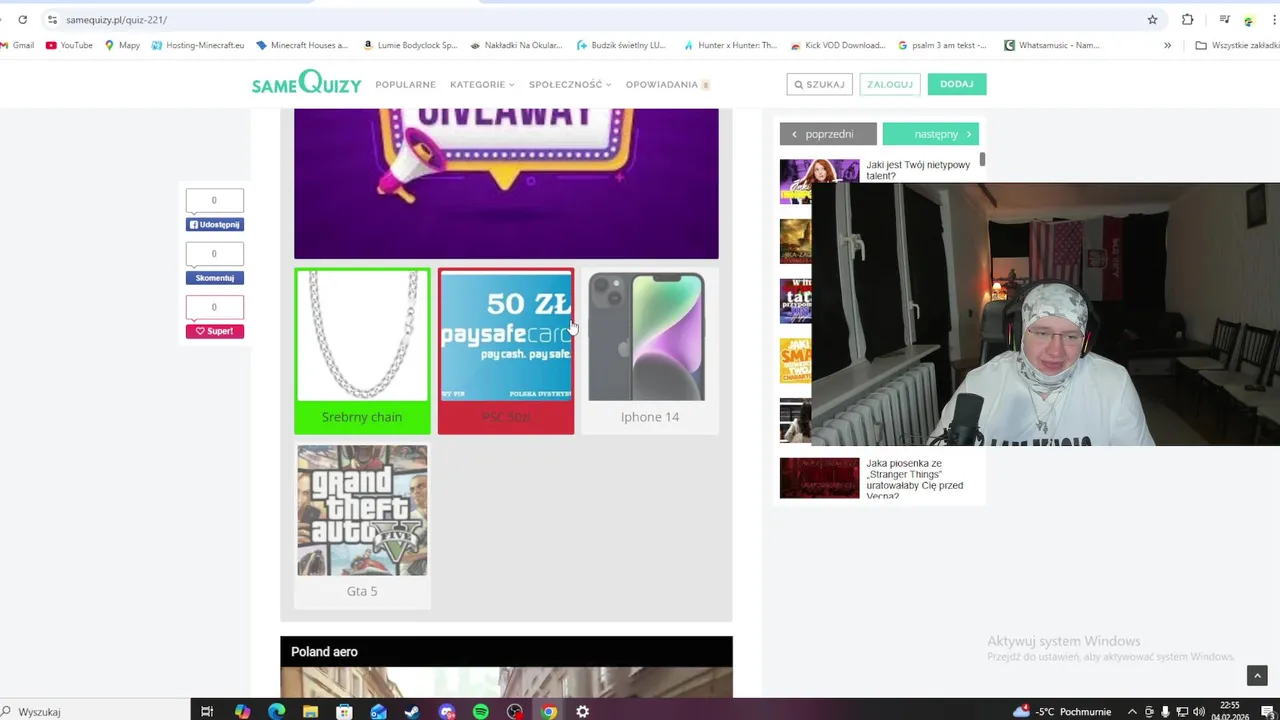The height and width of the screenshot is (720, 1280).
Task: Open Task View in the taskbar
Action: 207,711
